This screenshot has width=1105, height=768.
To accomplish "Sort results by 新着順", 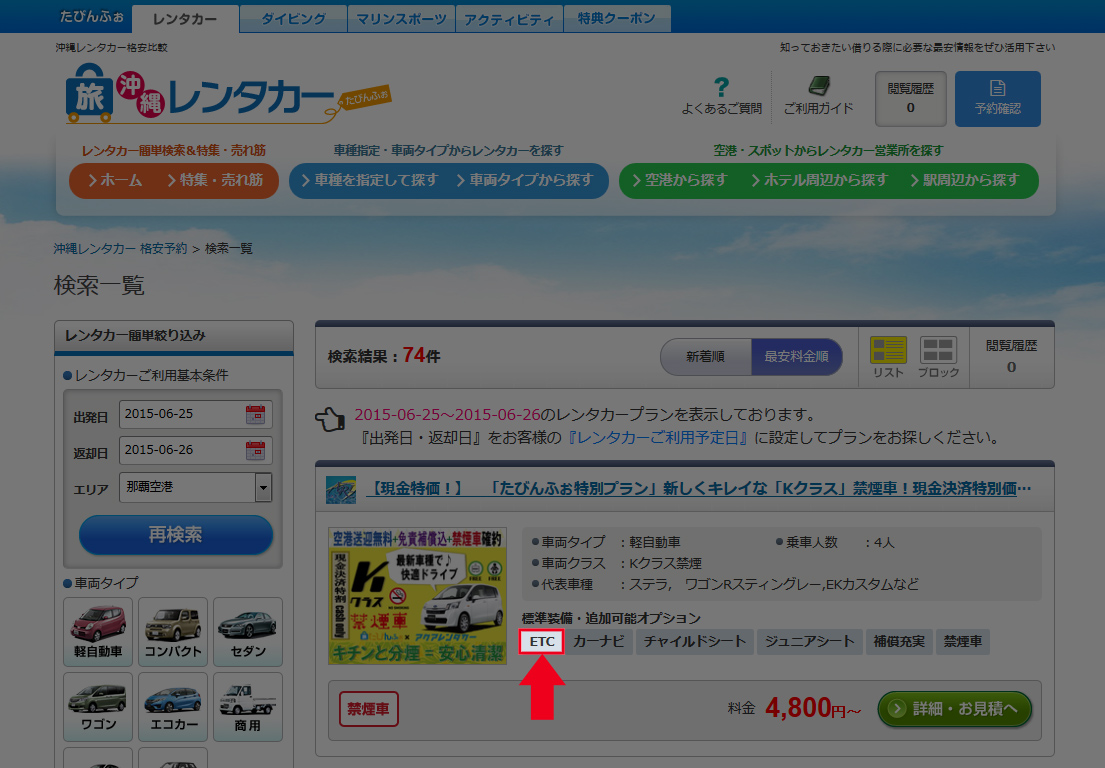I will 705,357.
